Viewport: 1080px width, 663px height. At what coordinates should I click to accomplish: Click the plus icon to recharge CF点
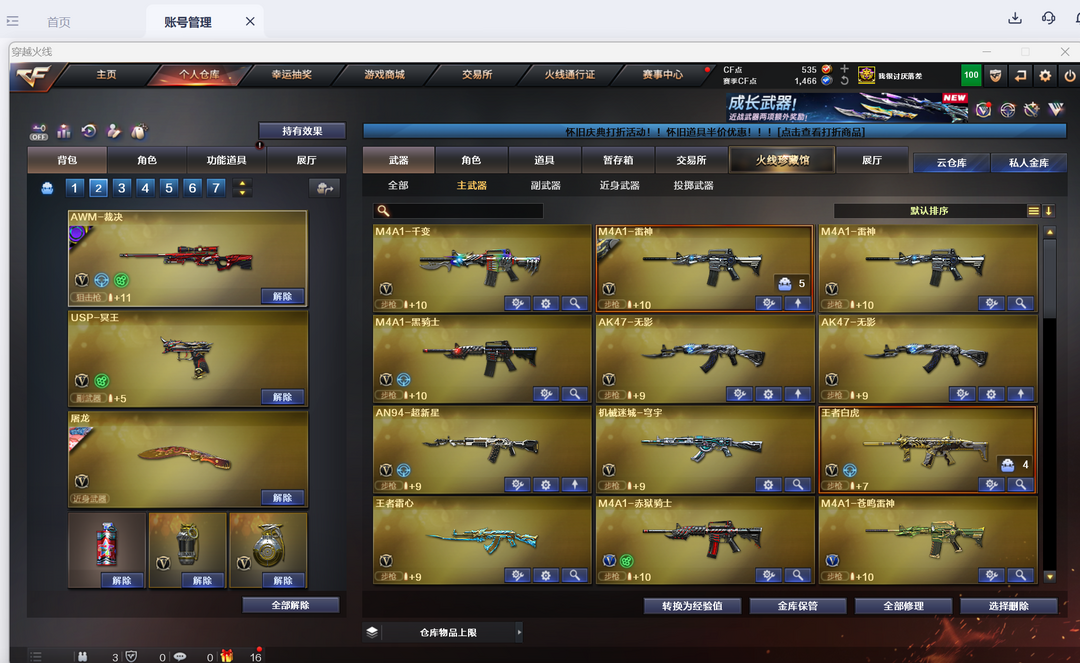[844, 69]
